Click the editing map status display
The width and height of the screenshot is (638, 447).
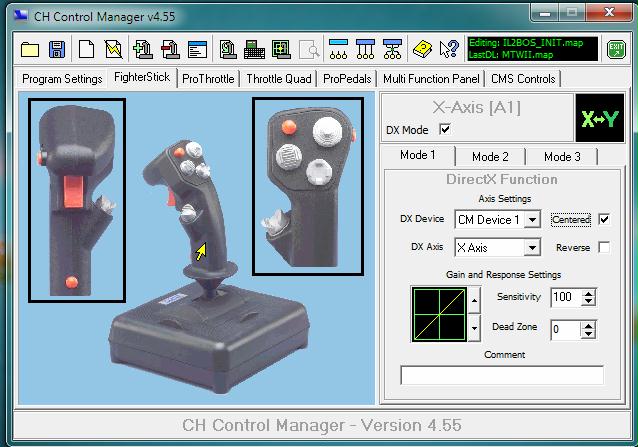[533, 49]
